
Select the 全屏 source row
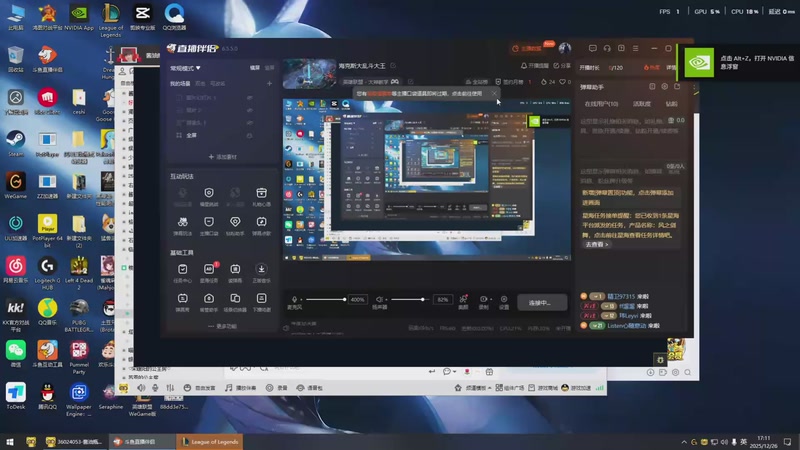pos(214,135)
